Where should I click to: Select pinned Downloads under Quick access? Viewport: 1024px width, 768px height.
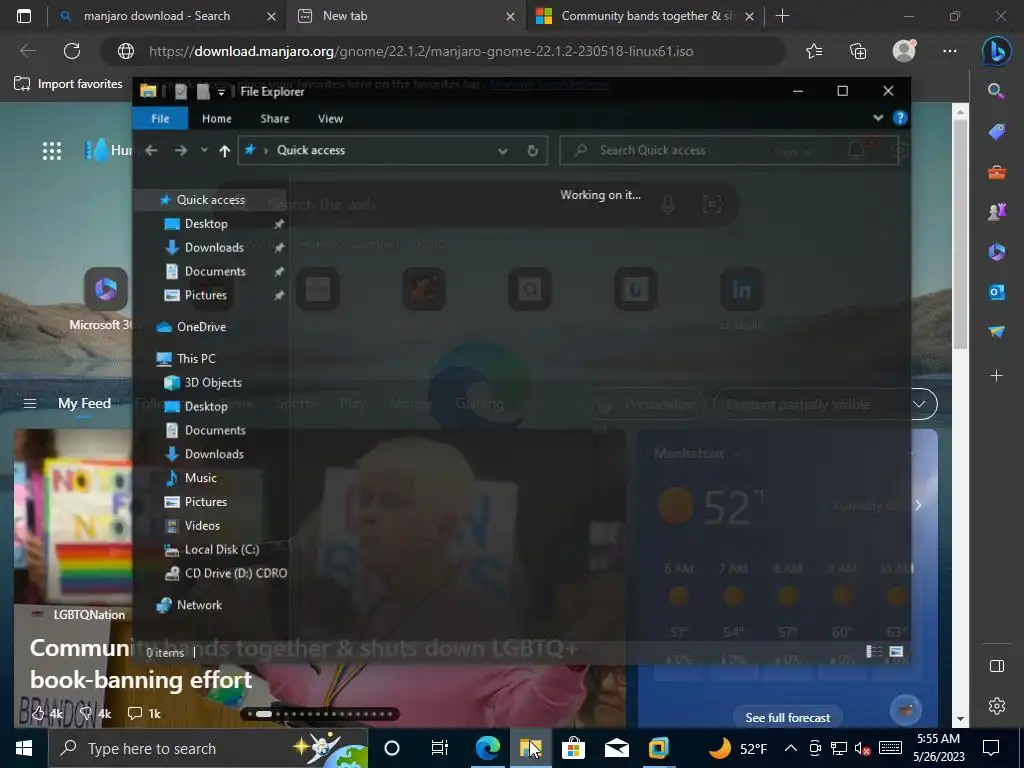pyautogui.click(x=214, y=248)
